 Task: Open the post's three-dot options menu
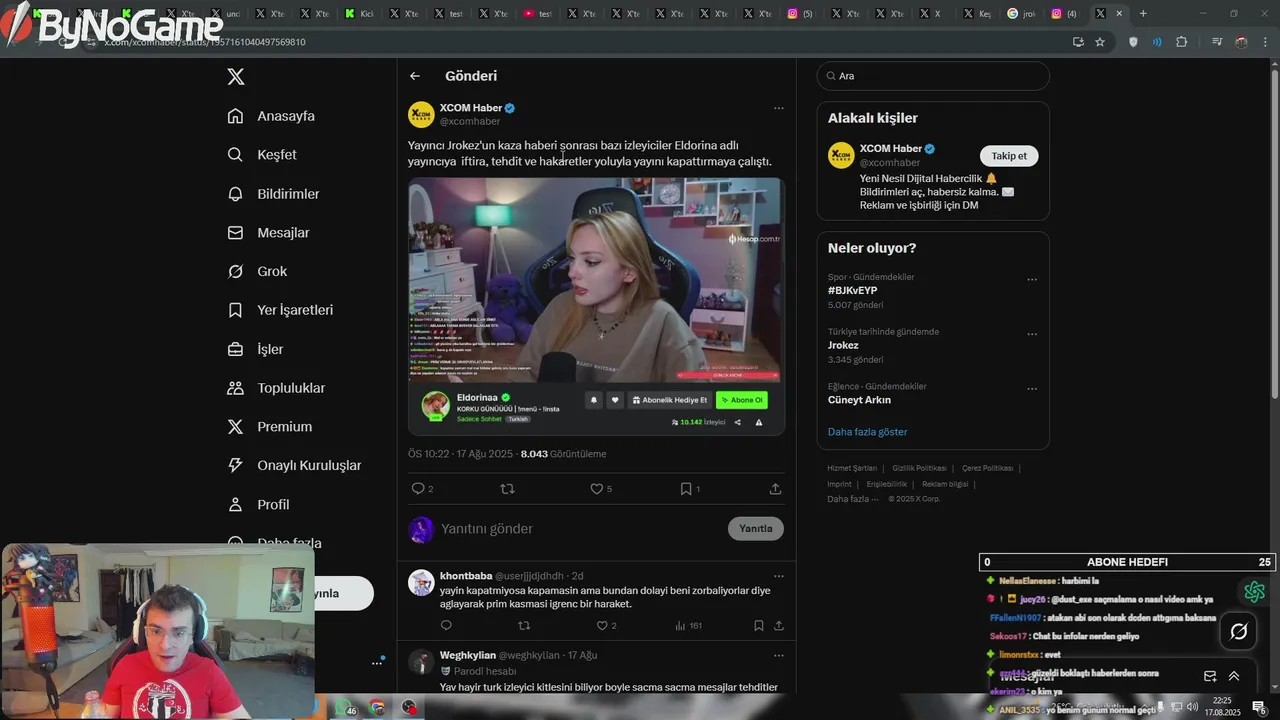pos(779,108)
